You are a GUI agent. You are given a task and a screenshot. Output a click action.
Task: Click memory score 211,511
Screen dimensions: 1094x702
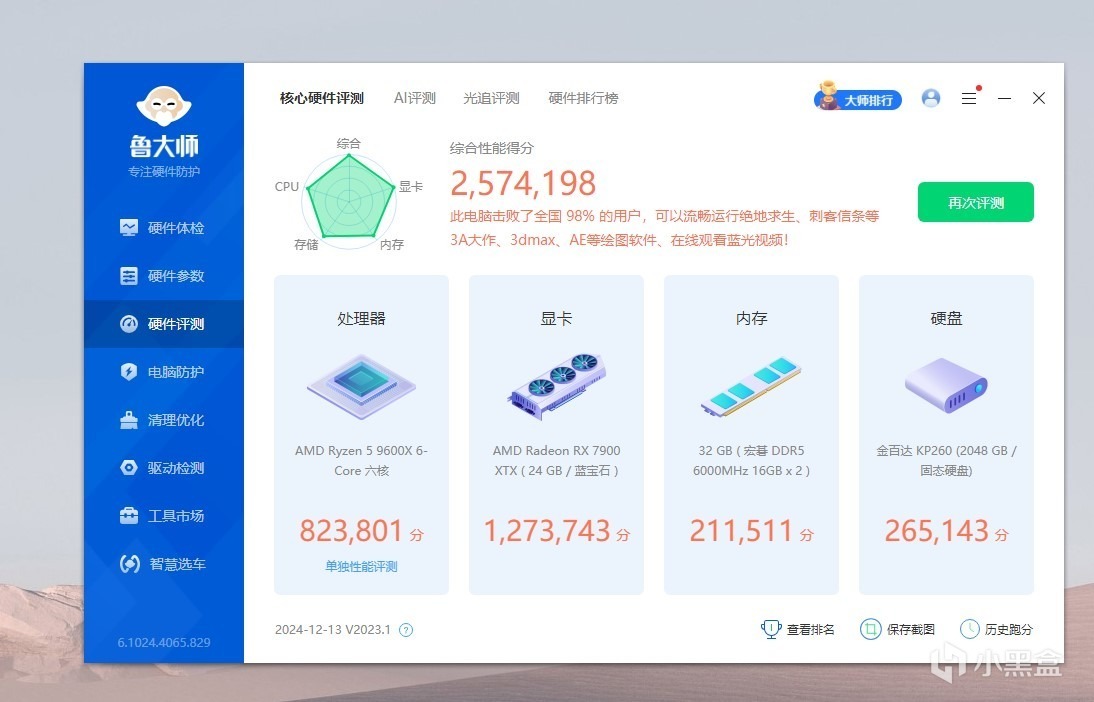click(741, 530)
